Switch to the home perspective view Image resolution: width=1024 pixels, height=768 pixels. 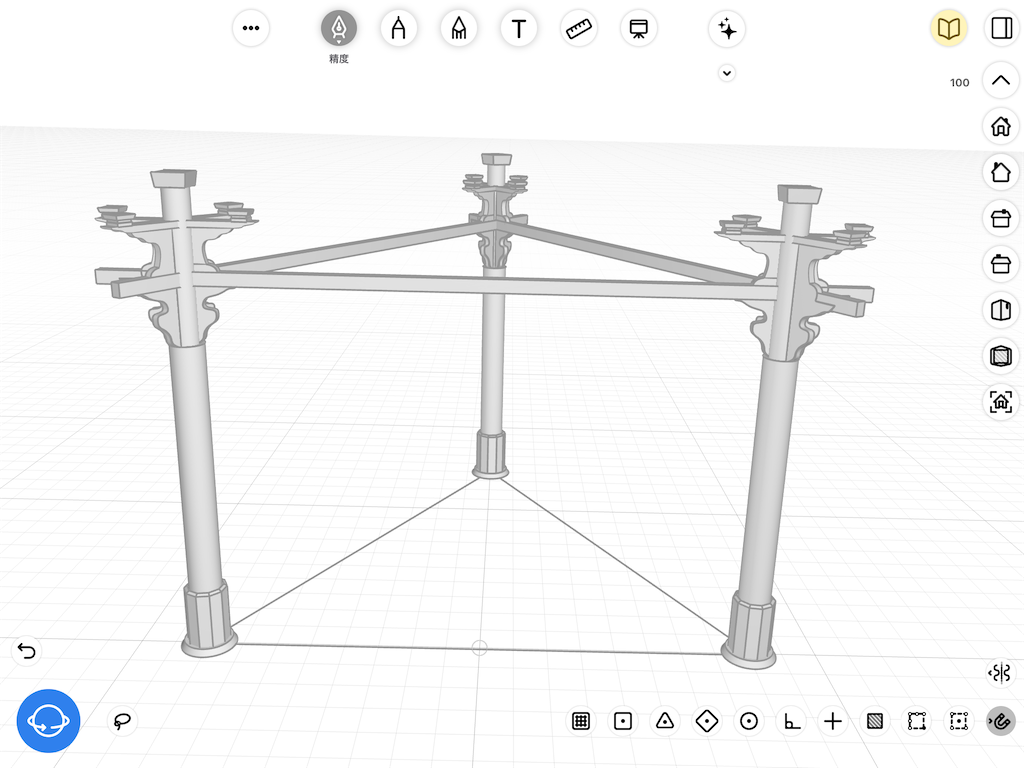tap(1000, 126)
